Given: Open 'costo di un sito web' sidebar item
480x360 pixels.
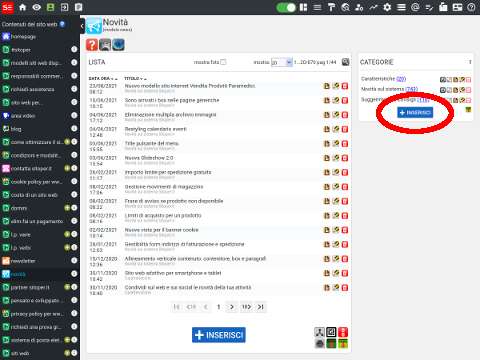Looking at the screenshot, I should tap(34, 195).
